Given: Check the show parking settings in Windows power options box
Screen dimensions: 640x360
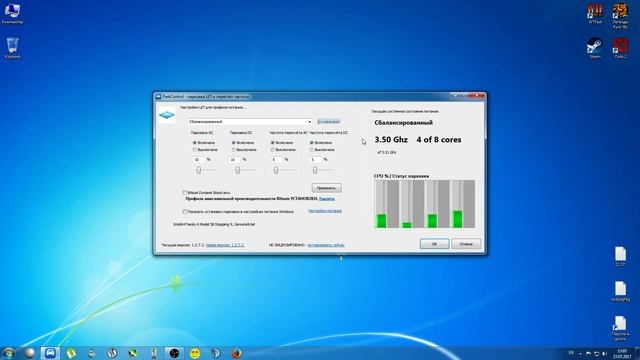Looking at the screenshot, I should 185,211.
